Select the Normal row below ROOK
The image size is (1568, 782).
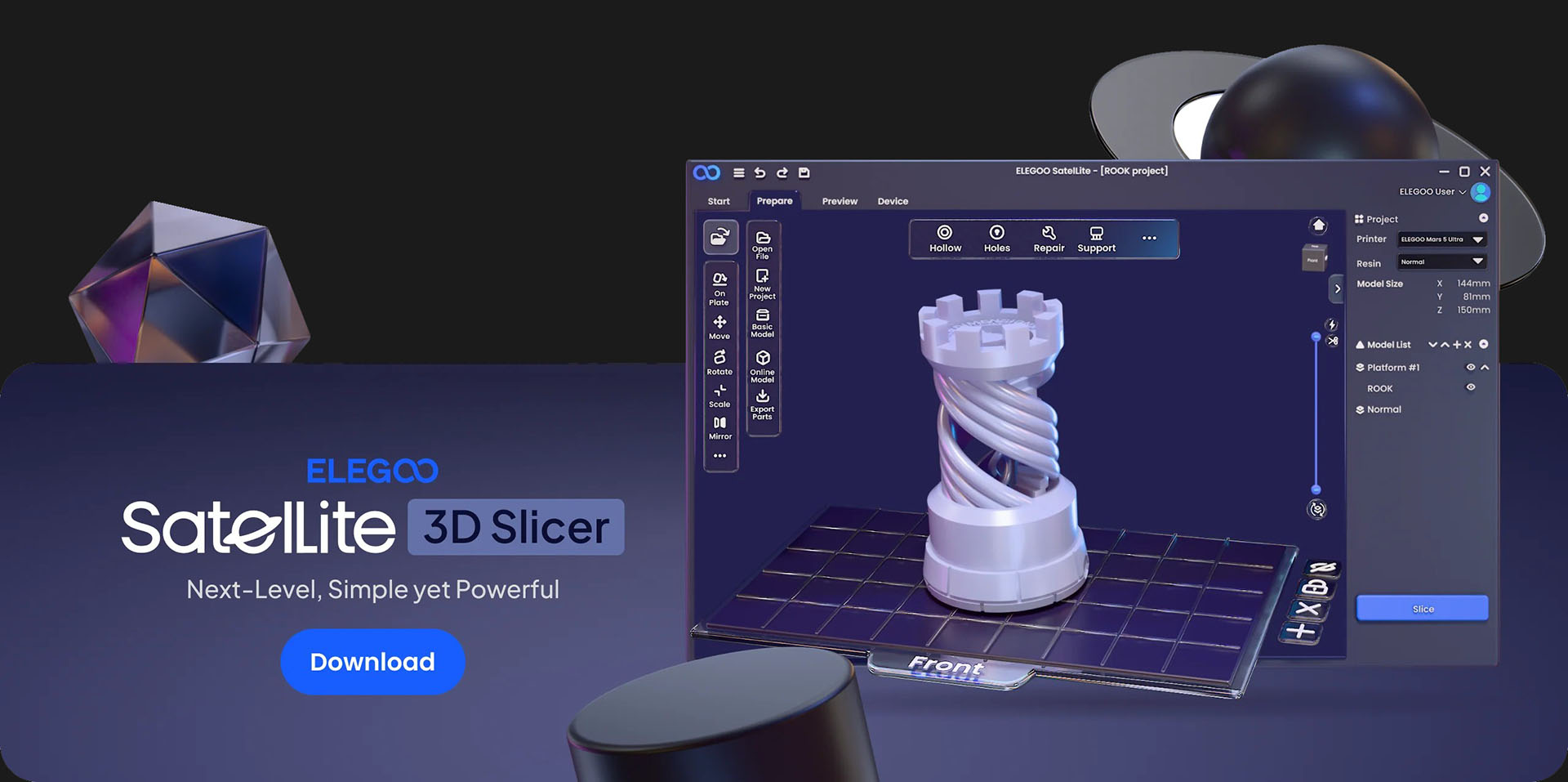(x=1379, y=409)
